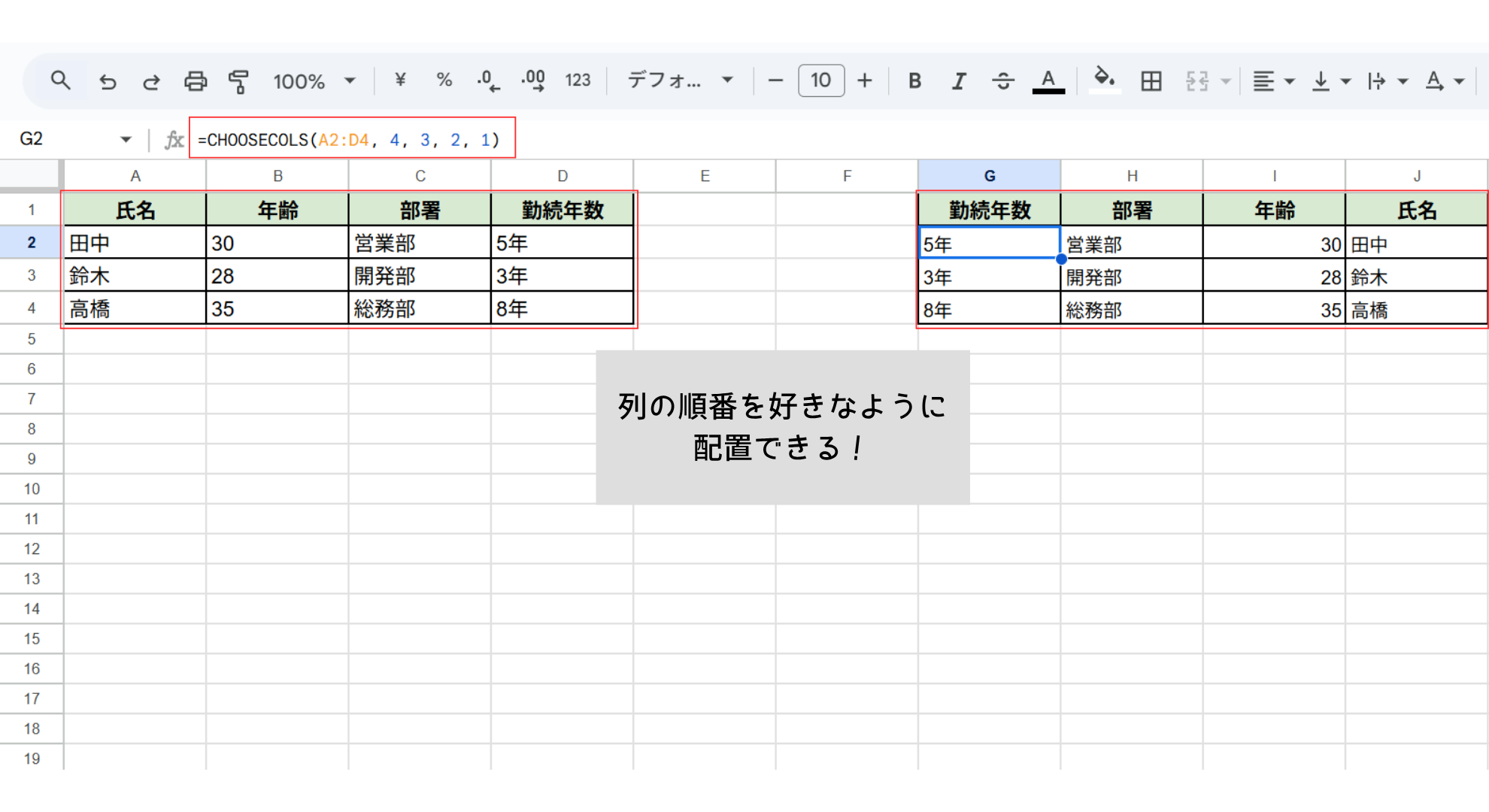Image resolution: width=1489 pixels, height=812 pixels.
Task: Select cell D4 containing 8年
Action: pos(563,308)
